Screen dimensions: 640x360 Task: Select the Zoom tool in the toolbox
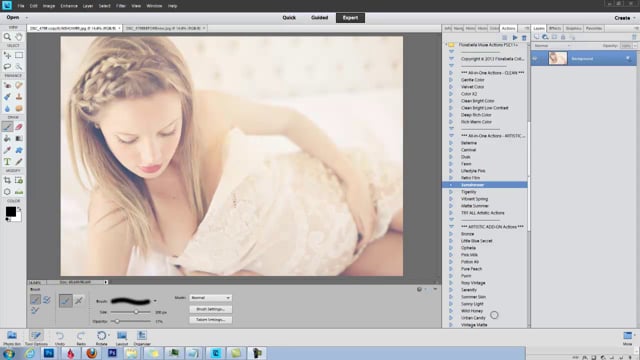(7, 37)
